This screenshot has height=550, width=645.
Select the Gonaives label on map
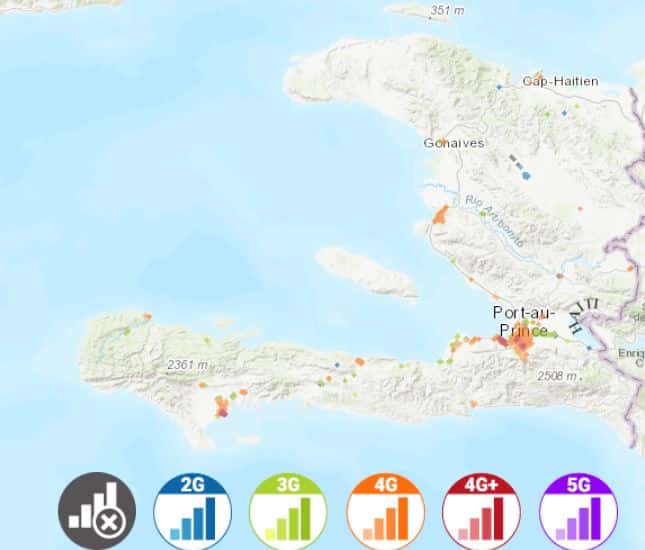pyautogui.click(x=454, y=143)
